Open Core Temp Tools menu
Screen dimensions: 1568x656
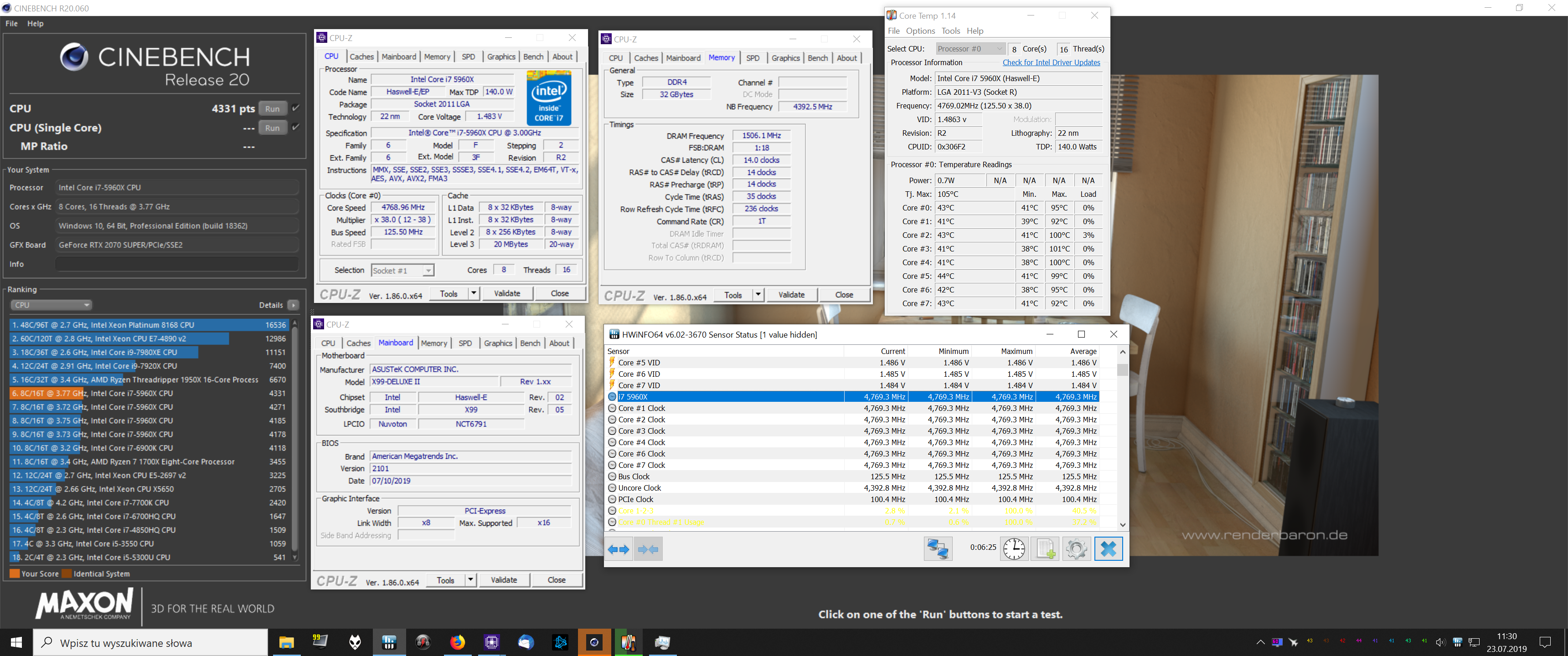pos(950,31)
